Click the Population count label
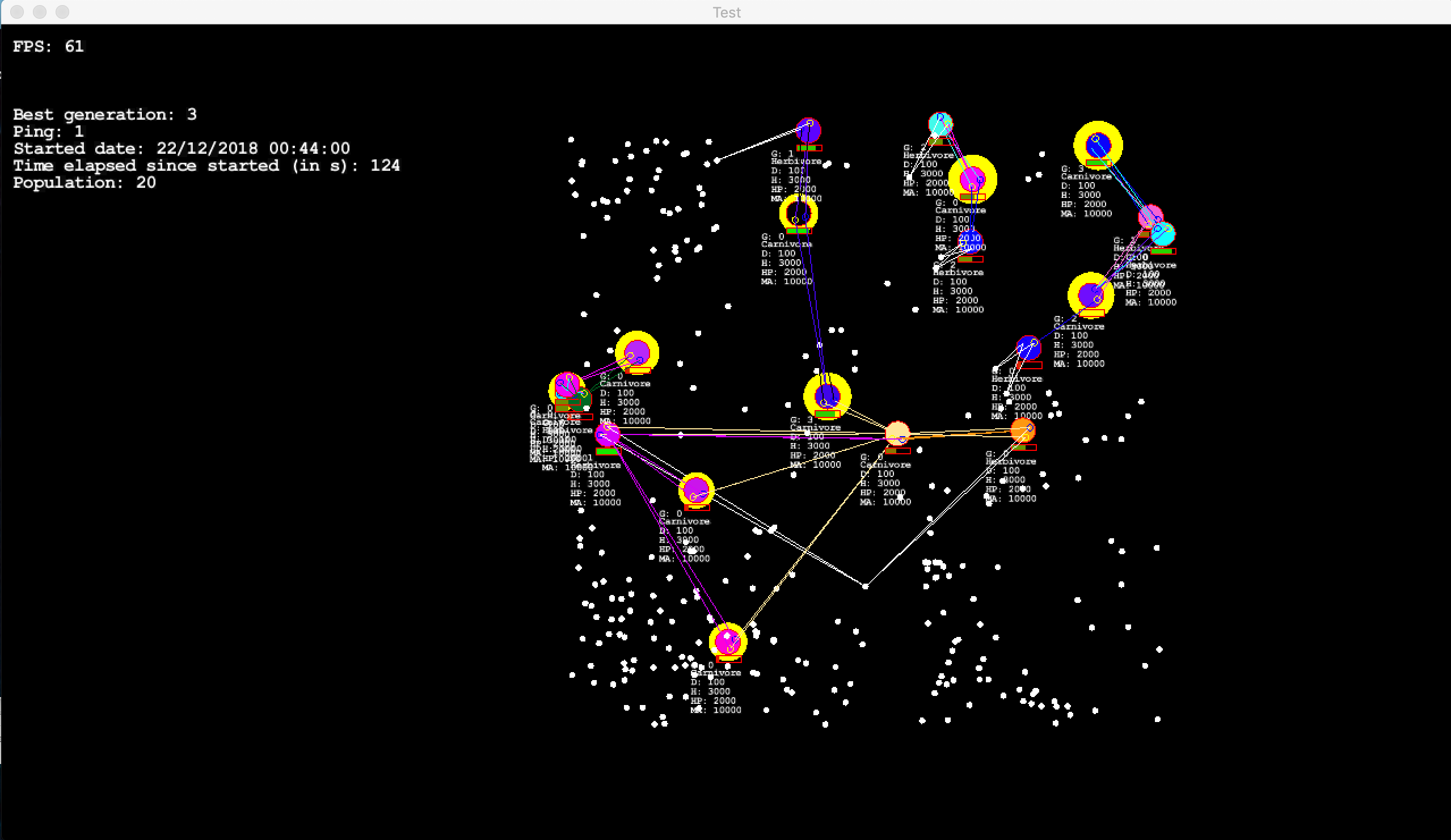Image resolution: width=1451 pixels, height=840 pixels. (x=84, y=183)
